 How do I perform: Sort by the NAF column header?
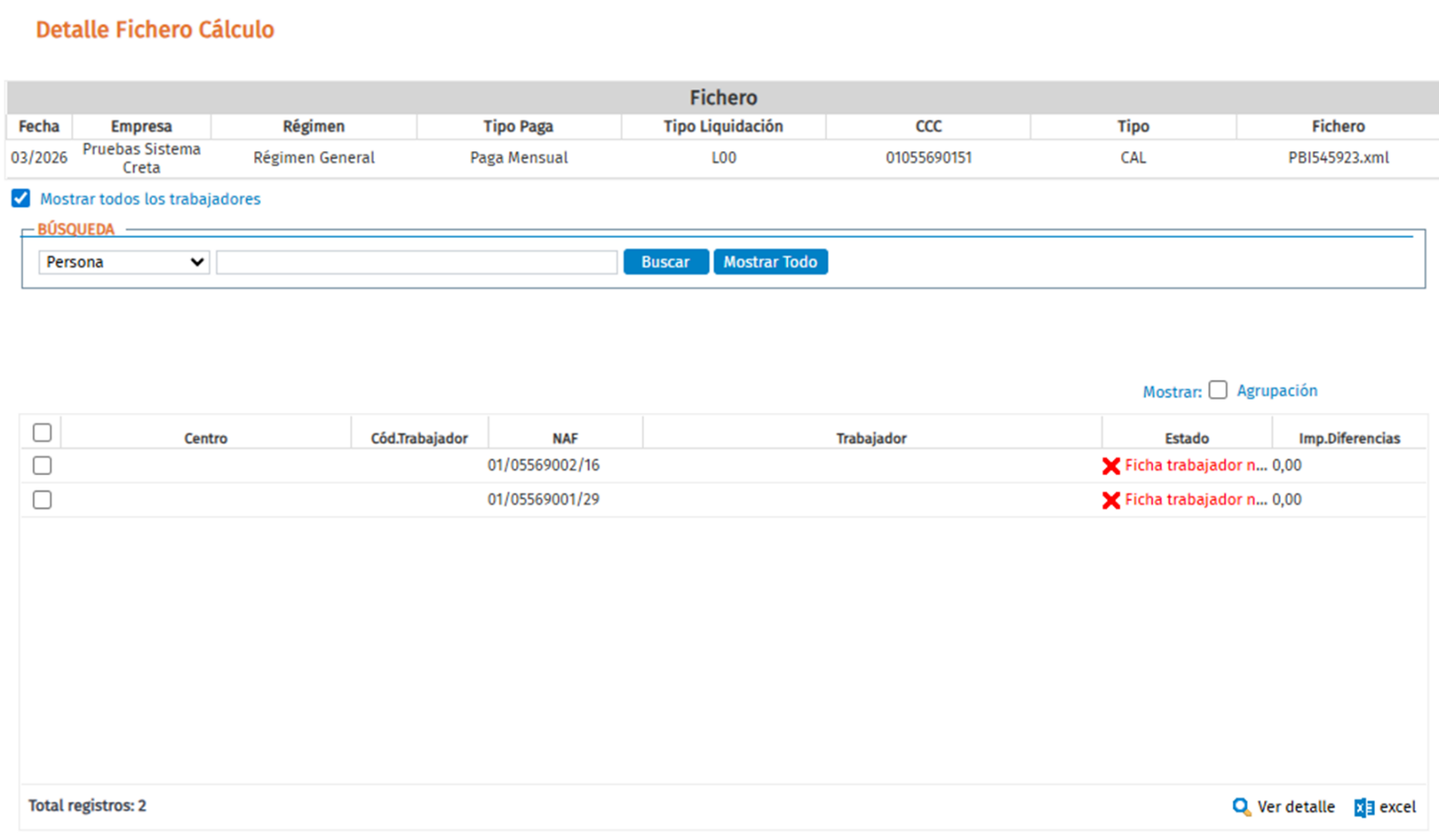point(565,438)
